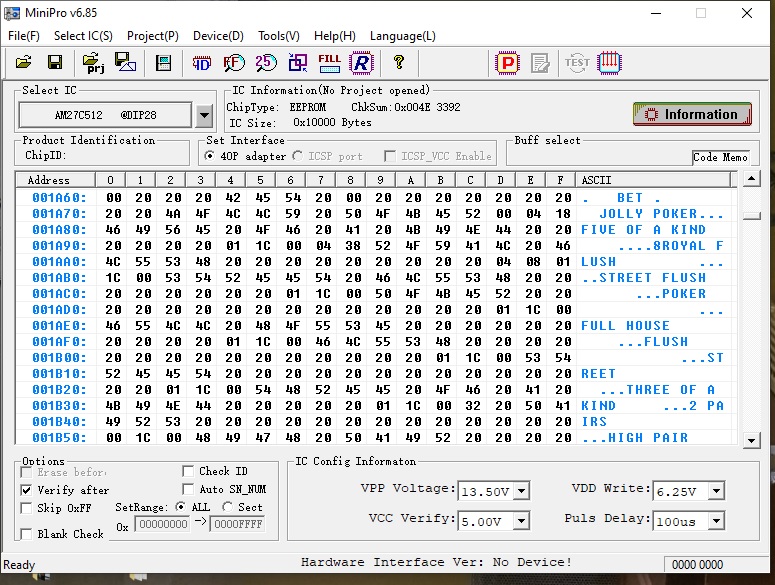Enable Check ID checkbox

coord(188,471)
